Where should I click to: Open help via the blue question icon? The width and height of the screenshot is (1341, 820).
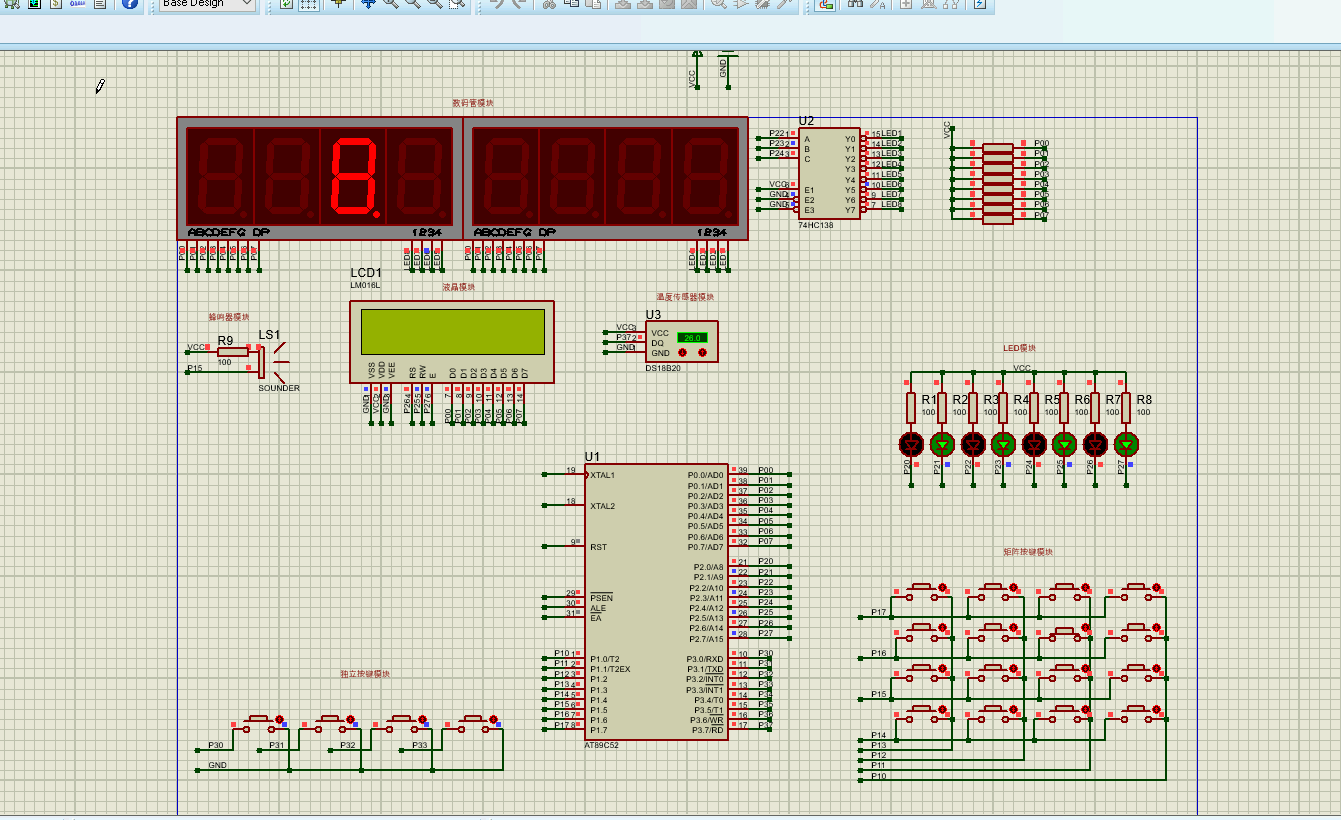(x=130, y=4)
